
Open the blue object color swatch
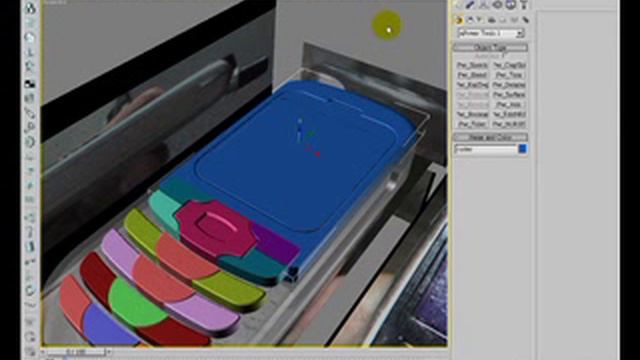pyautogui.click(x=522, y=149)
